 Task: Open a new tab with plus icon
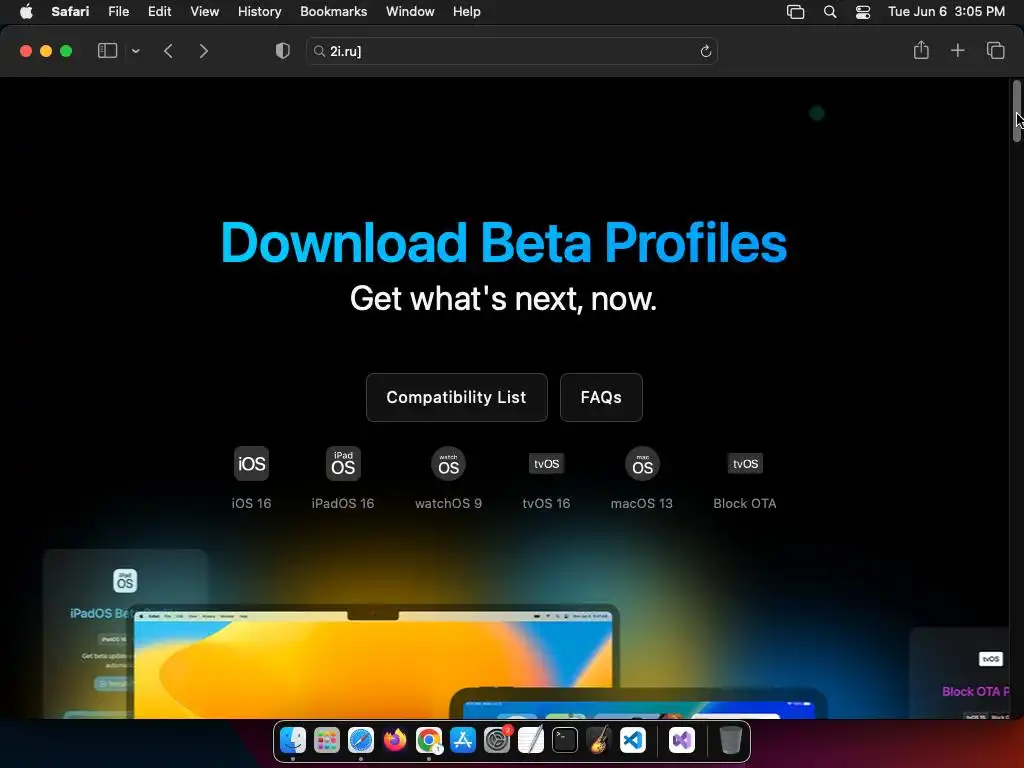point(957,50)
